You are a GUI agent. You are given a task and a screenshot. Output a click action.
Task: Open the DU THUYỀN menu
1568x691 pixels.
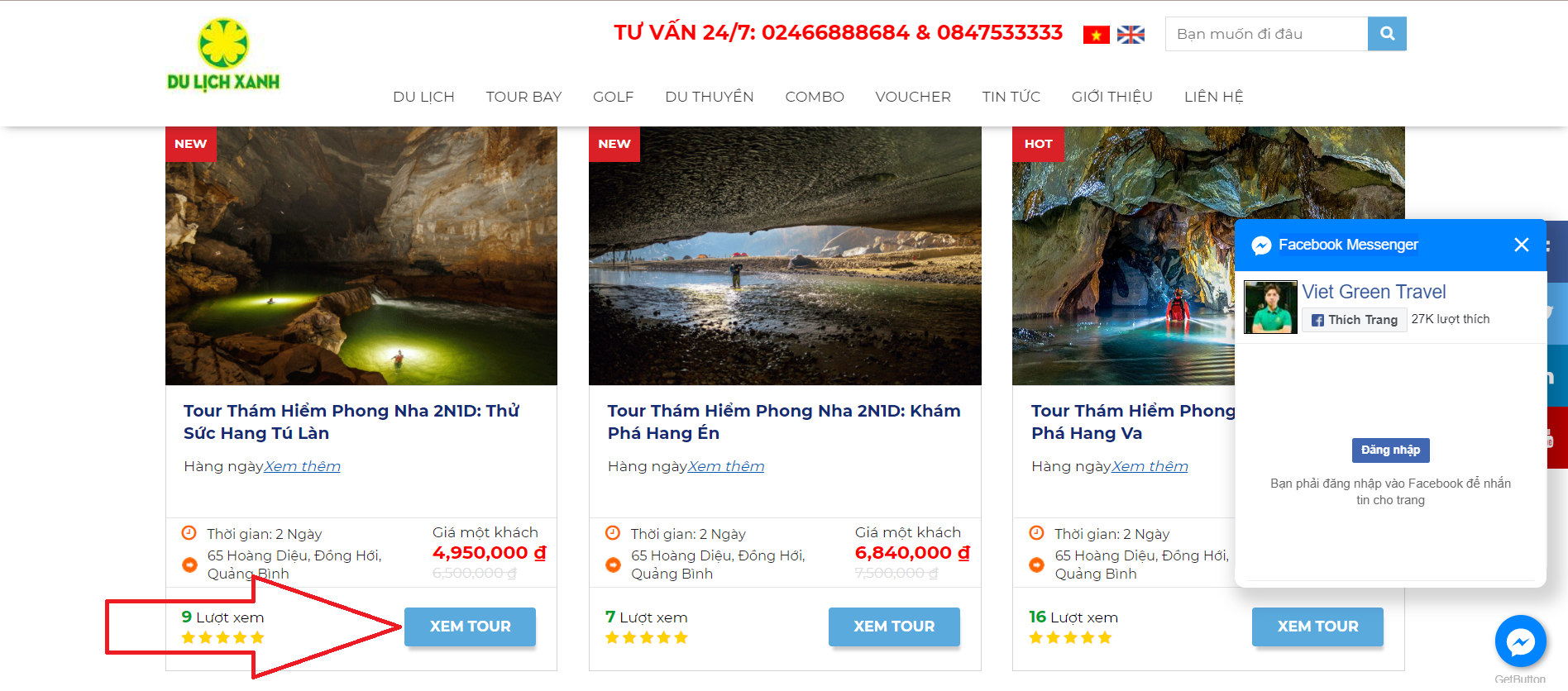tap(709, 97)
